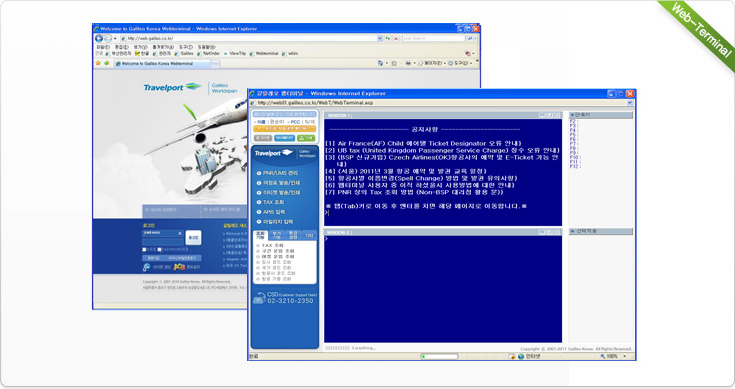Open the Favorites menu in the back IE window
This screenshot has height=389, width=735.
(x=163, y=47)
